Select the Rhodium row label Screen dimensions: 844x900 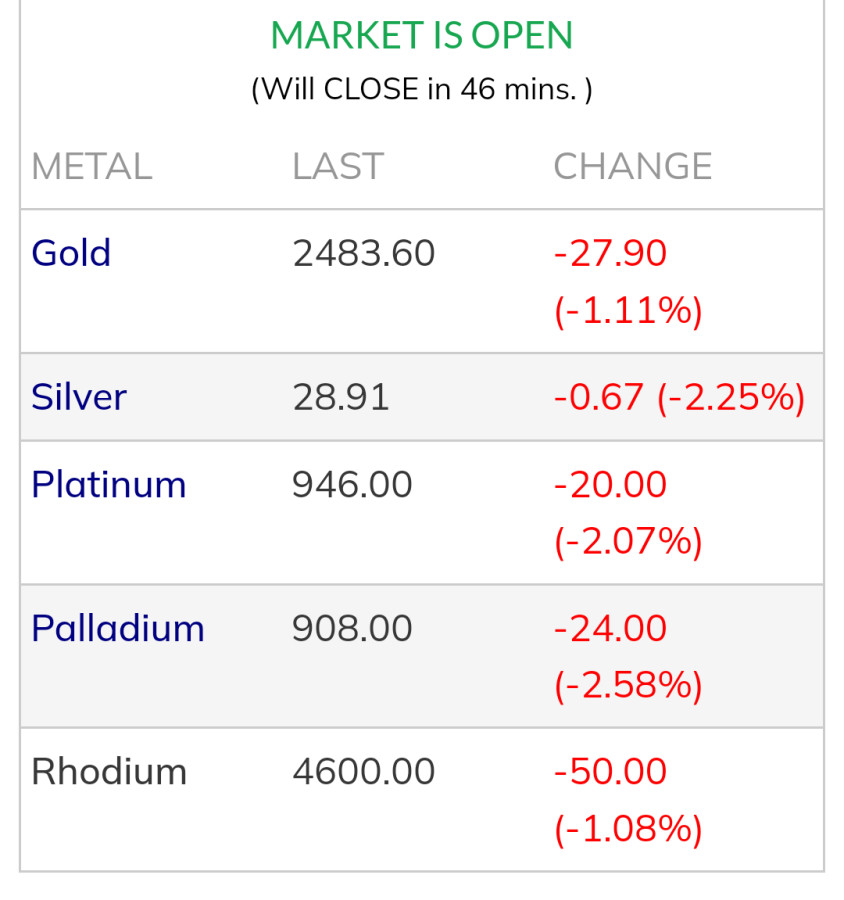tap(109, 772)
